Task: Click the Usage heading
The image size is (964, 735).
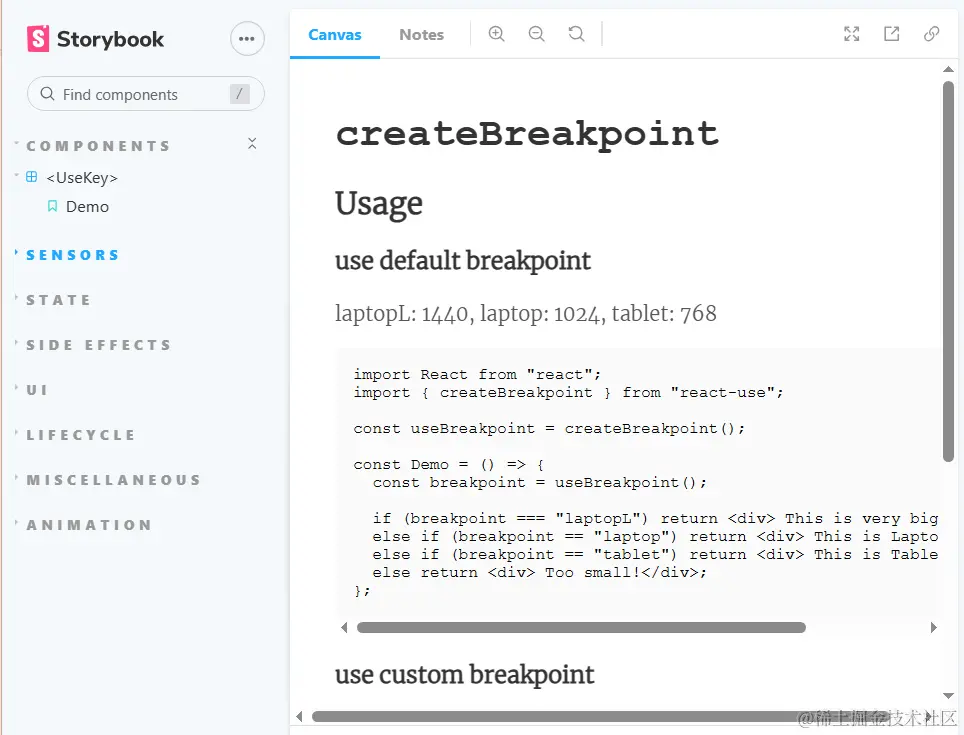Action: (379, 204)
